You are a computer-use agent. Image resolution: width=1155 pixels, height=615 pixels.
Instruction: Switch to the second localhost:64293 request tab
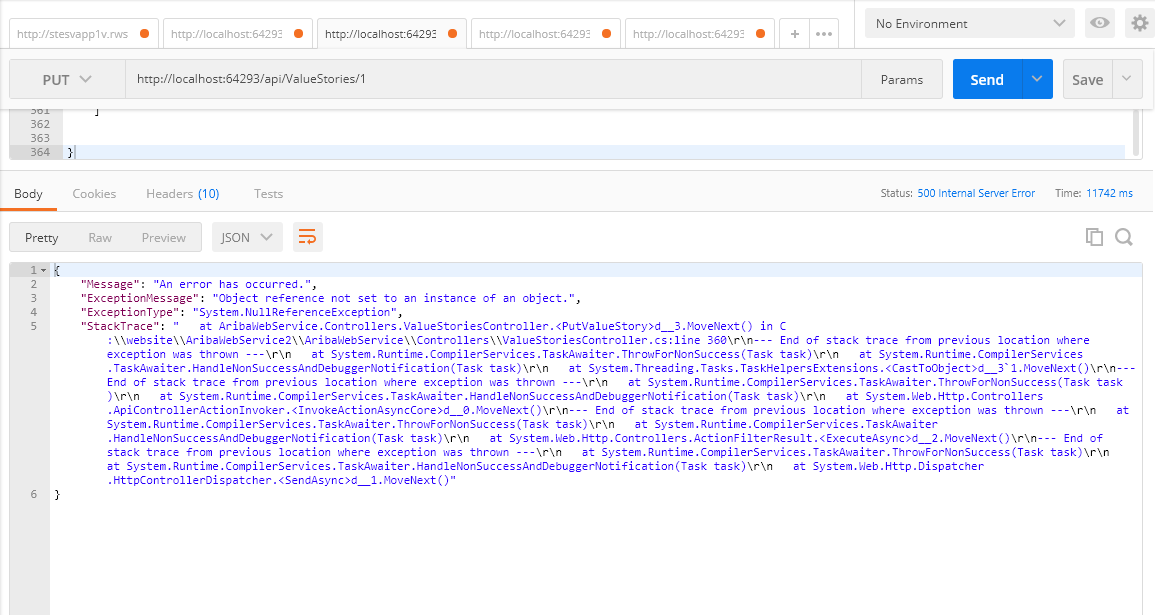coord(237,34)
